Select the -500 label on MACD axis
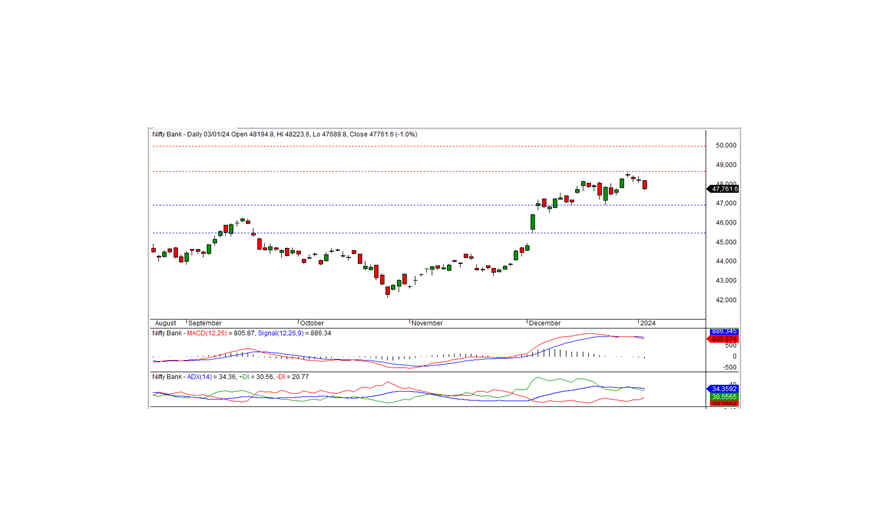 (x=730, y=367)
